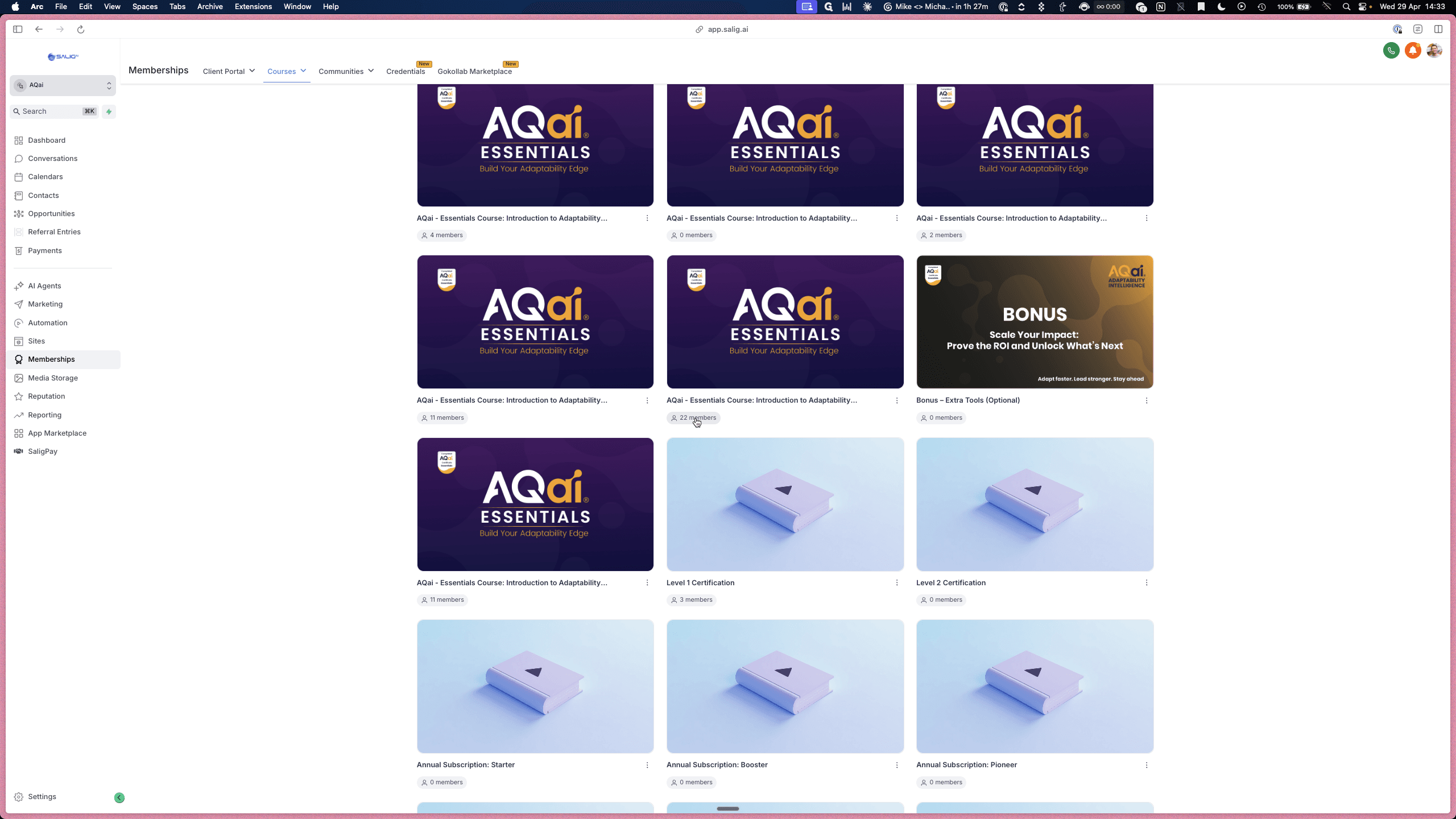Open the Automation sidebar item
The height and width of the screenshot is (819, 1456).
(x=48, y=323)
